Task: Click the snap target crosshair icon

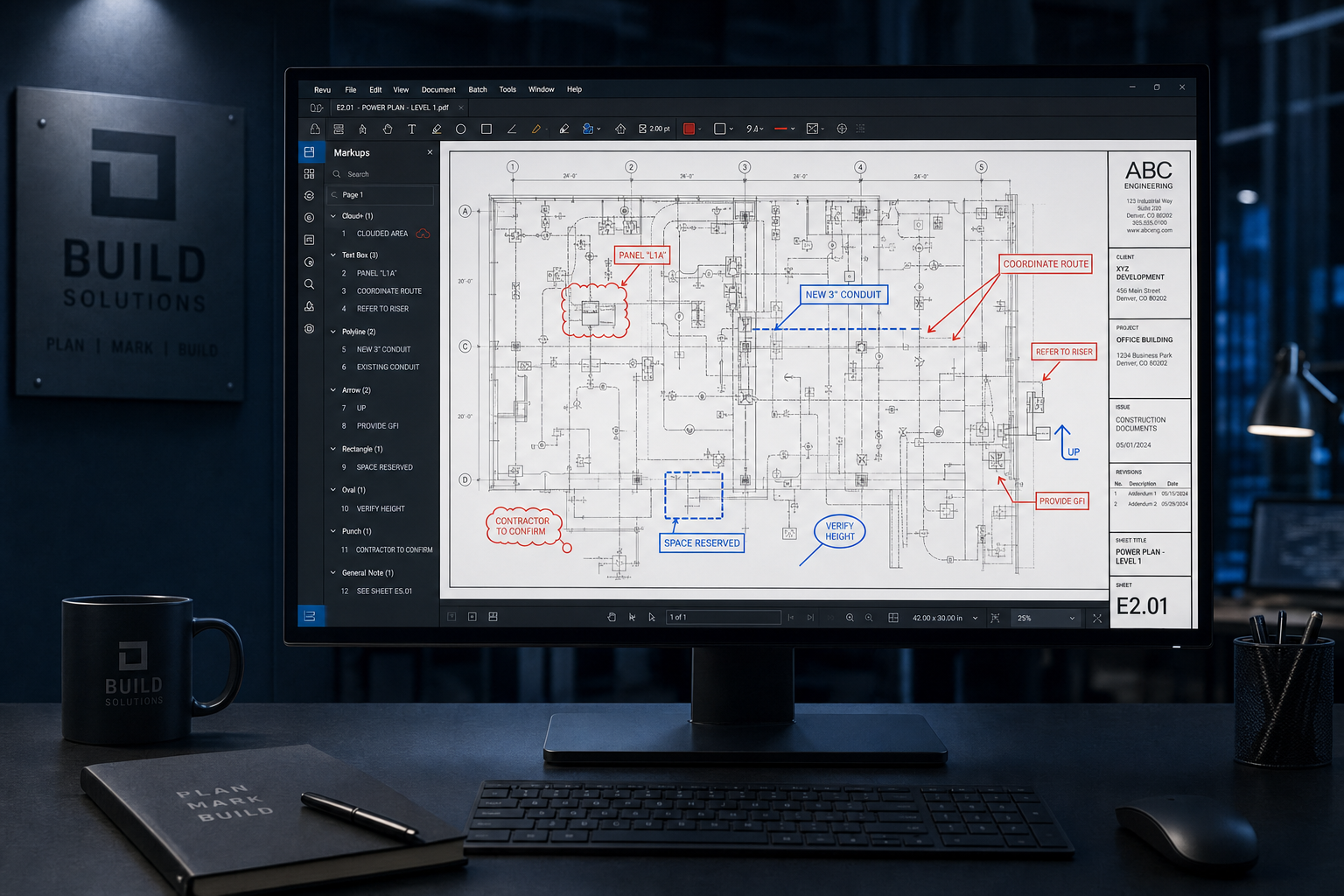Action: coord(842,129)
